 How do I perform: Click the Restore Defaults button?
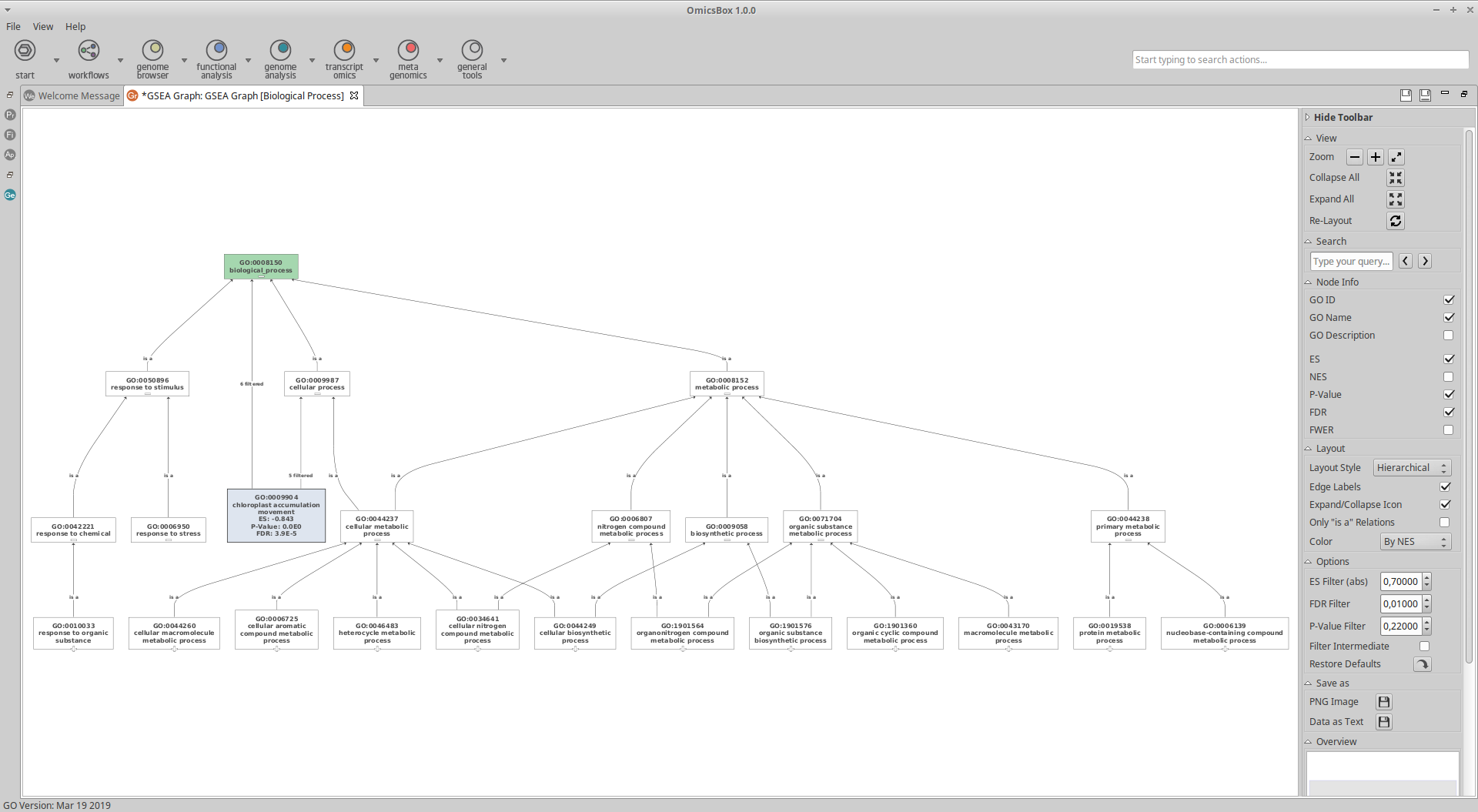(1422, 664)
